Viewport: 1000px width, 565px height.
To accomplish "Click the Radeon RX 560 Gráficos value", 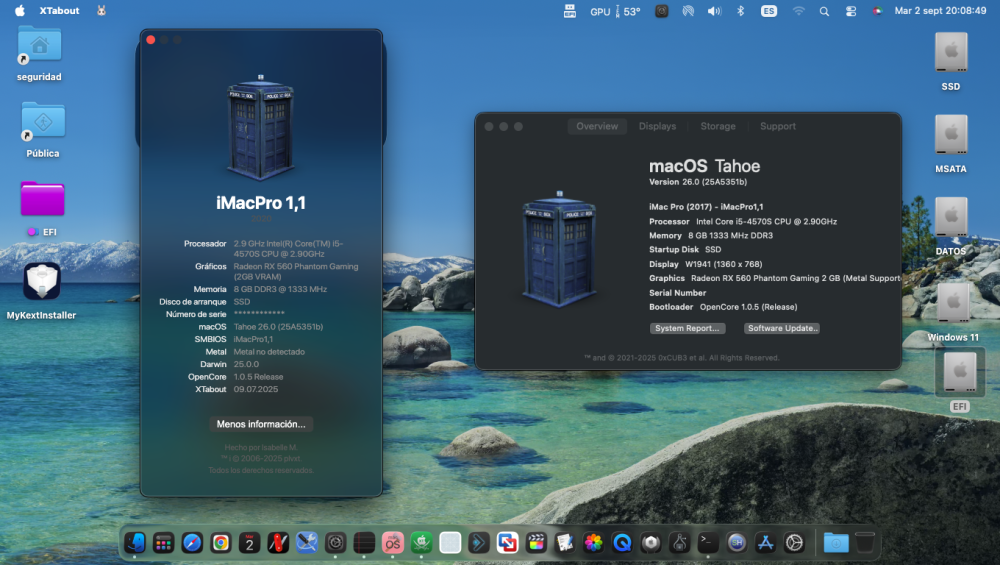I will click(296, 272).
